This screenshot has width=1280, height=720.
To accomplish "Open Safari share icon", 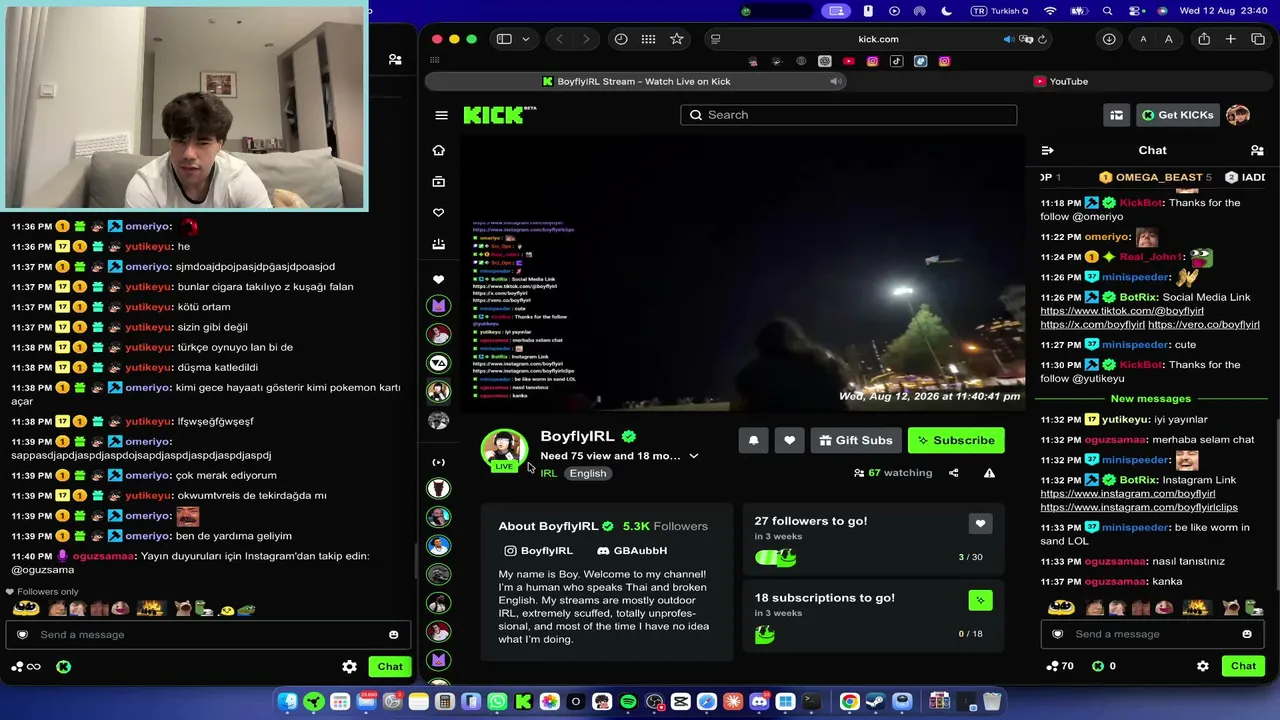I will 1204,39.
